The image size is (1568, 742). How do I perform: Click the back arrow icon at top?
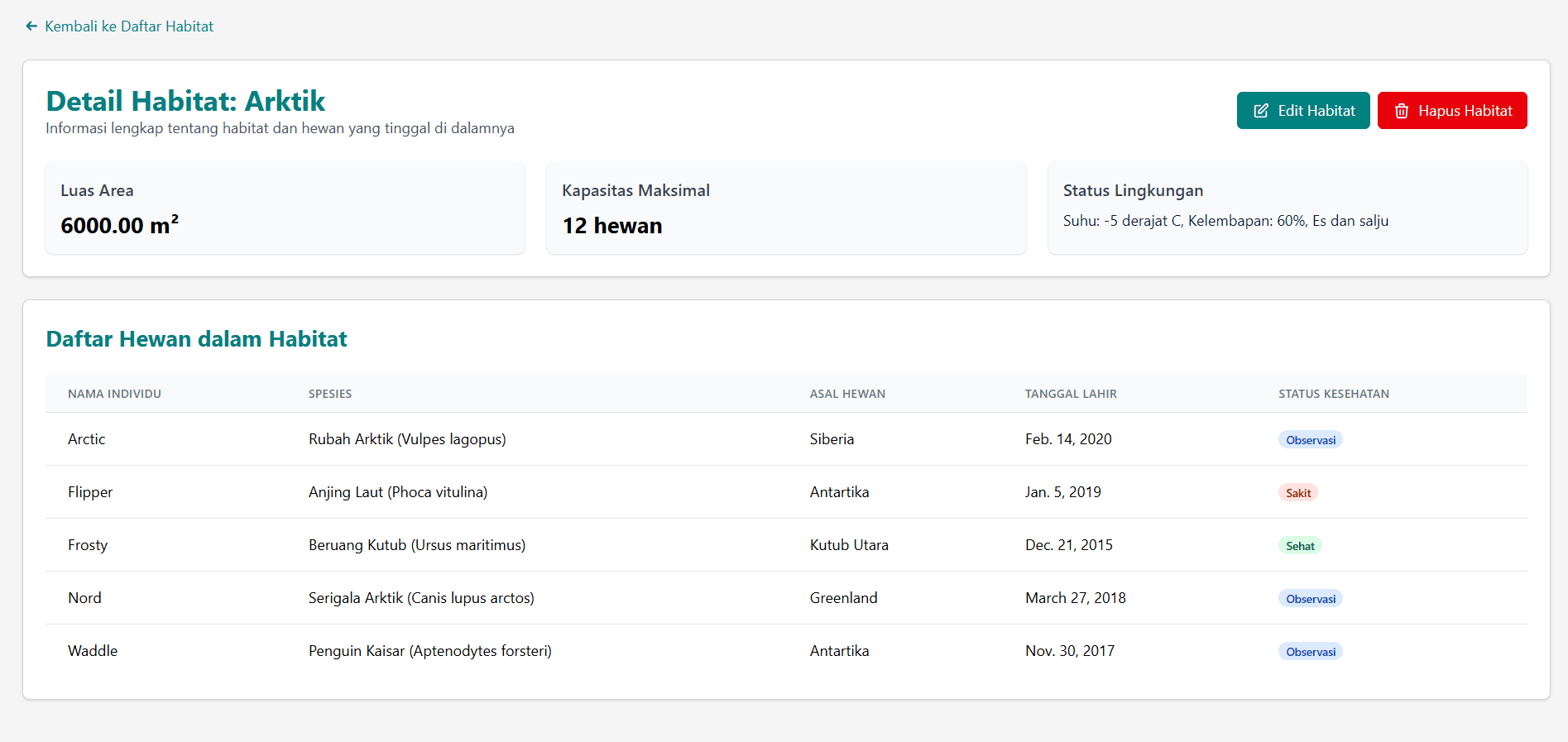tap(31, 26)
